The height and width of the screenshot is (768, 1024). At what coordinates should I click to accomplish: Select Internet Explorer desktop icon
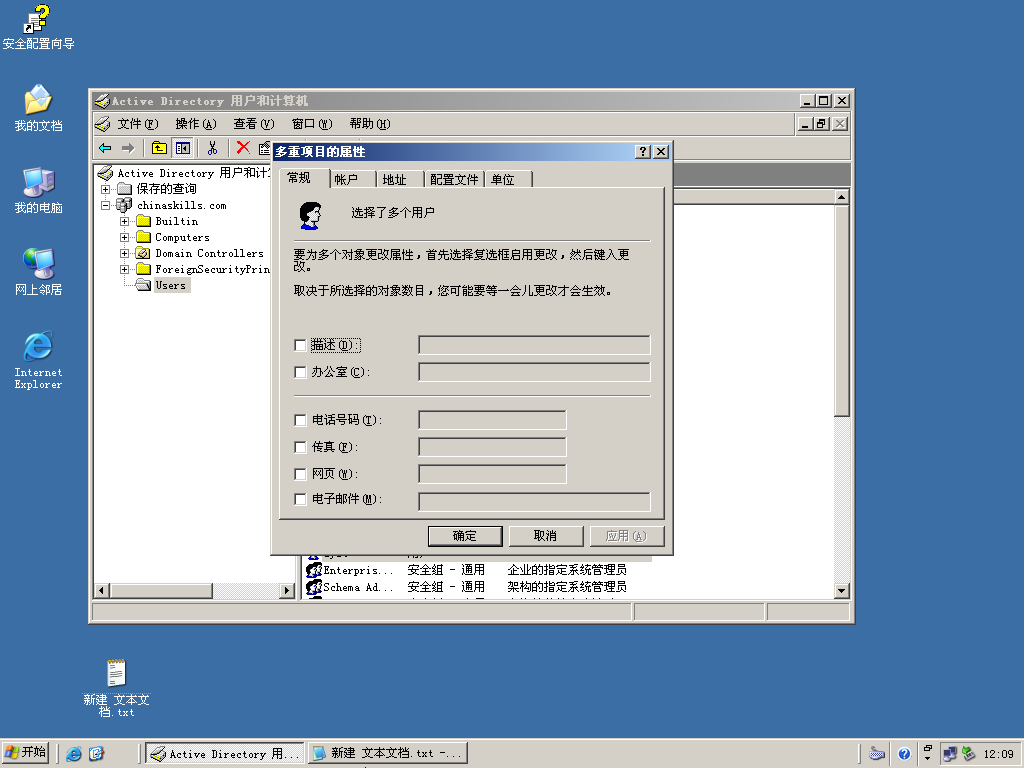38,360
